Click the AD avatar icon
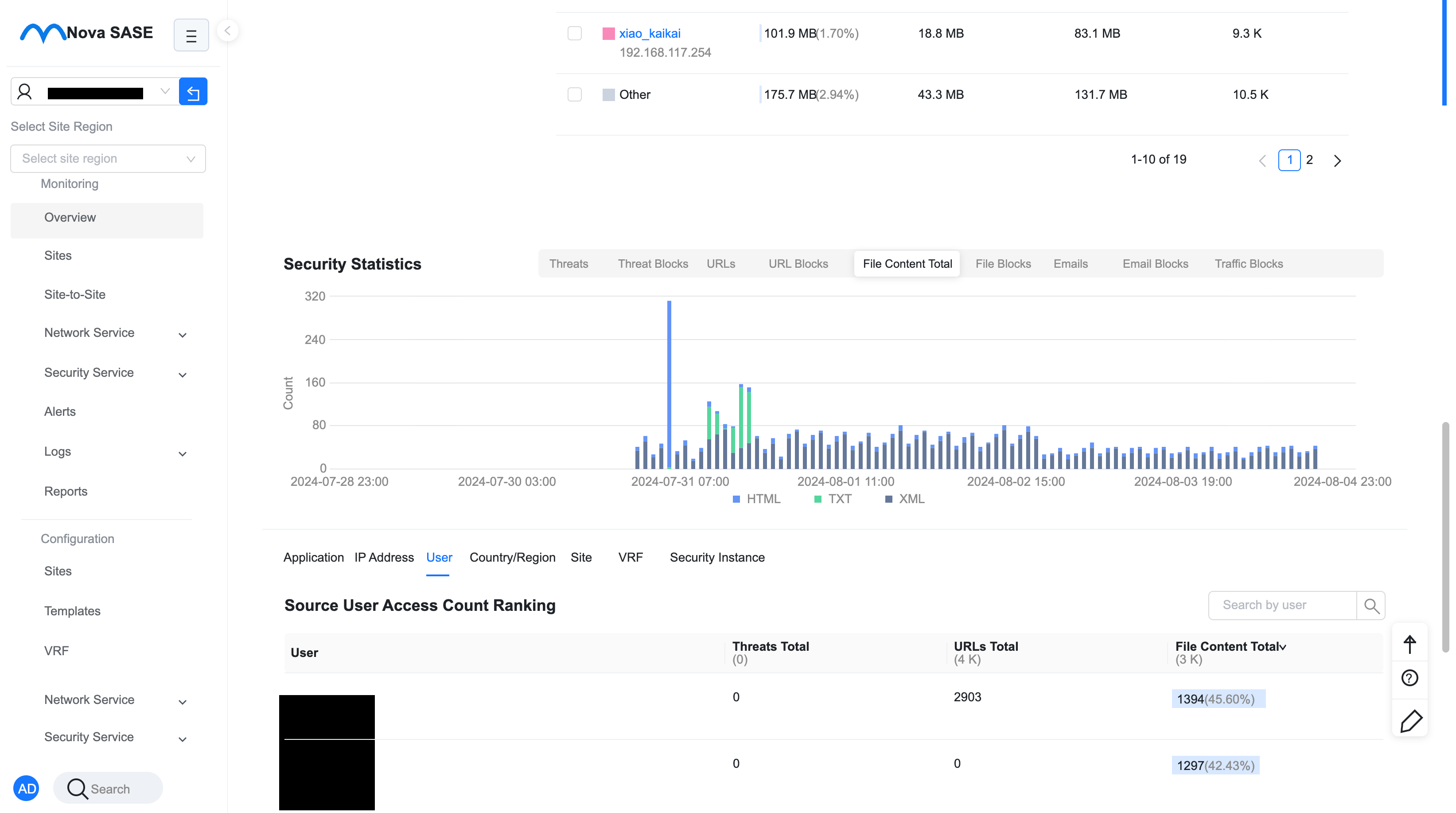This screenshot has width=1456, height=813. pyautogui.click(x=27, y=789)
